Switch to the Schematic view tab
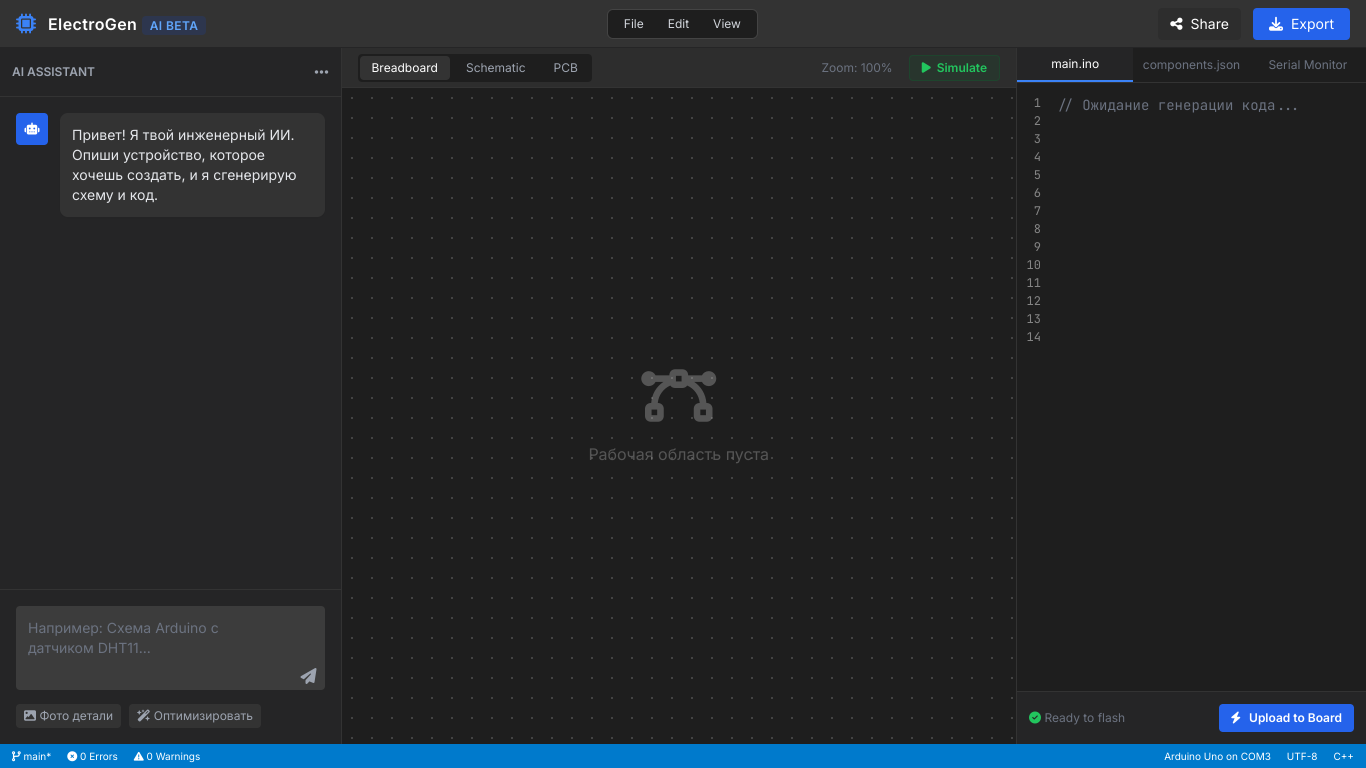The image size is (1366, 768). point(495,68)
